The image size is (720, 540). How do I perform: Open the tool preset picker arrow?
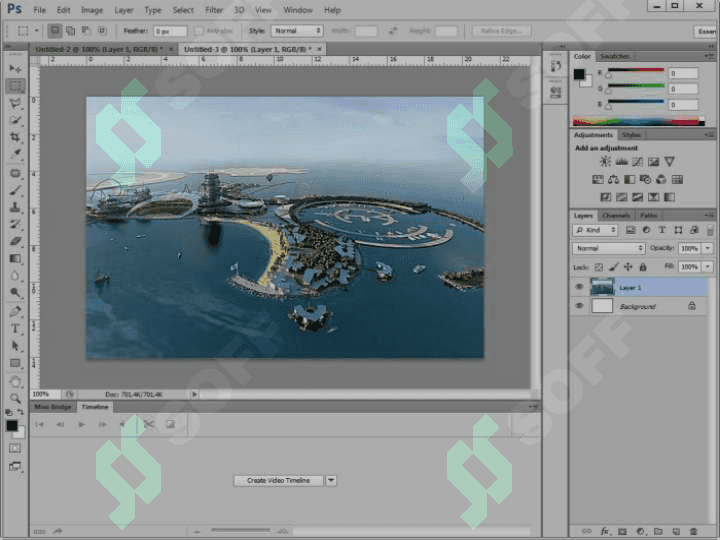tap(37, 31)
